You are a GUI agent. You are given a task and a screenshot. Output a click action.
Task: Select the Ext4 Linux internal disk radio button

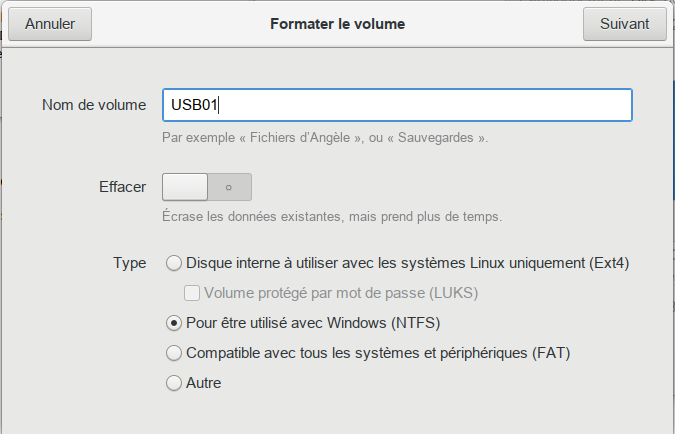coord(174,264)
